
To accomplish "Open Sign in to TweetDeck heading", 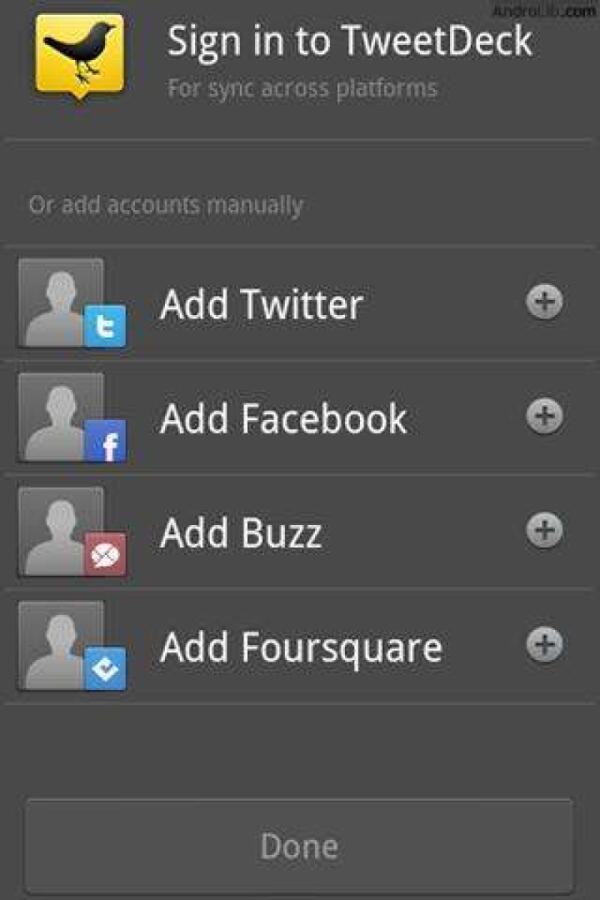I will [350, 42].
